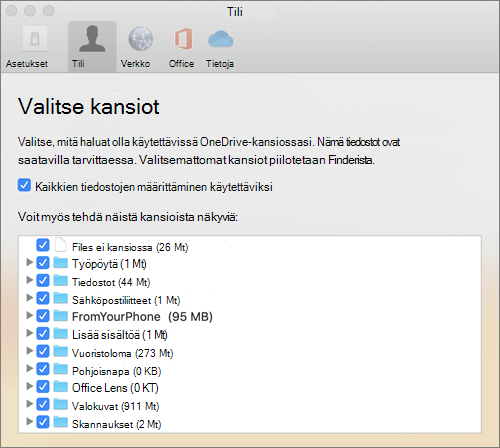Click the Lisää sisältöä folder icon

(x=61, y=333)
